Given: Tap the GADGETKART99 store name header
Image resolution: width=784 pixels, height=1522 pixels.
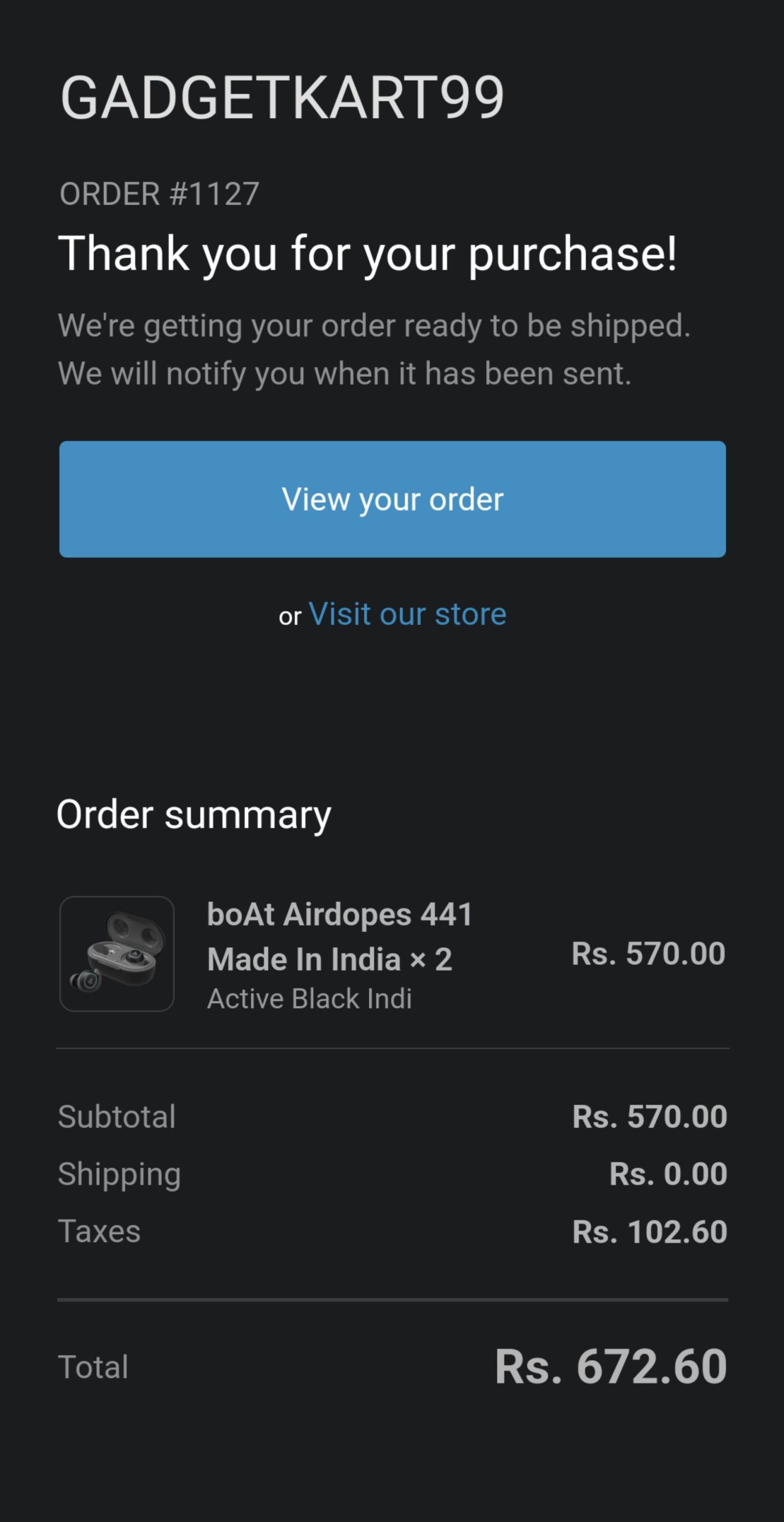Looking at the screenshot, I should coord(282,98).
